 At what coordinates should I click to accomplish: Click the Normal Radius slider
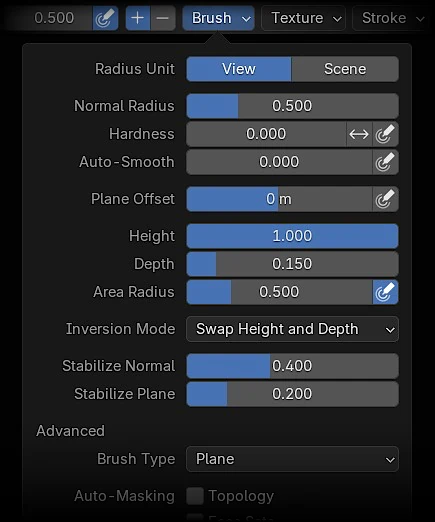(x=292, y=106)
